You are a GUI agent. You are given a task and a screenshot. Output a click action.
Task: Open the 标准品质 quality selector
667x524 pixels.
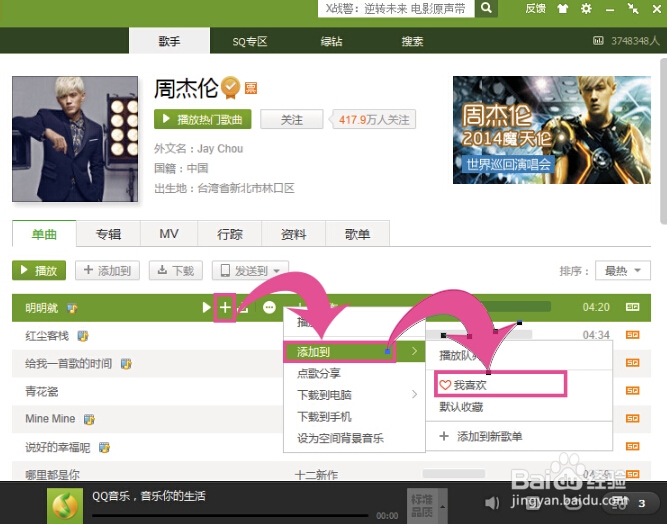[427, 506]
